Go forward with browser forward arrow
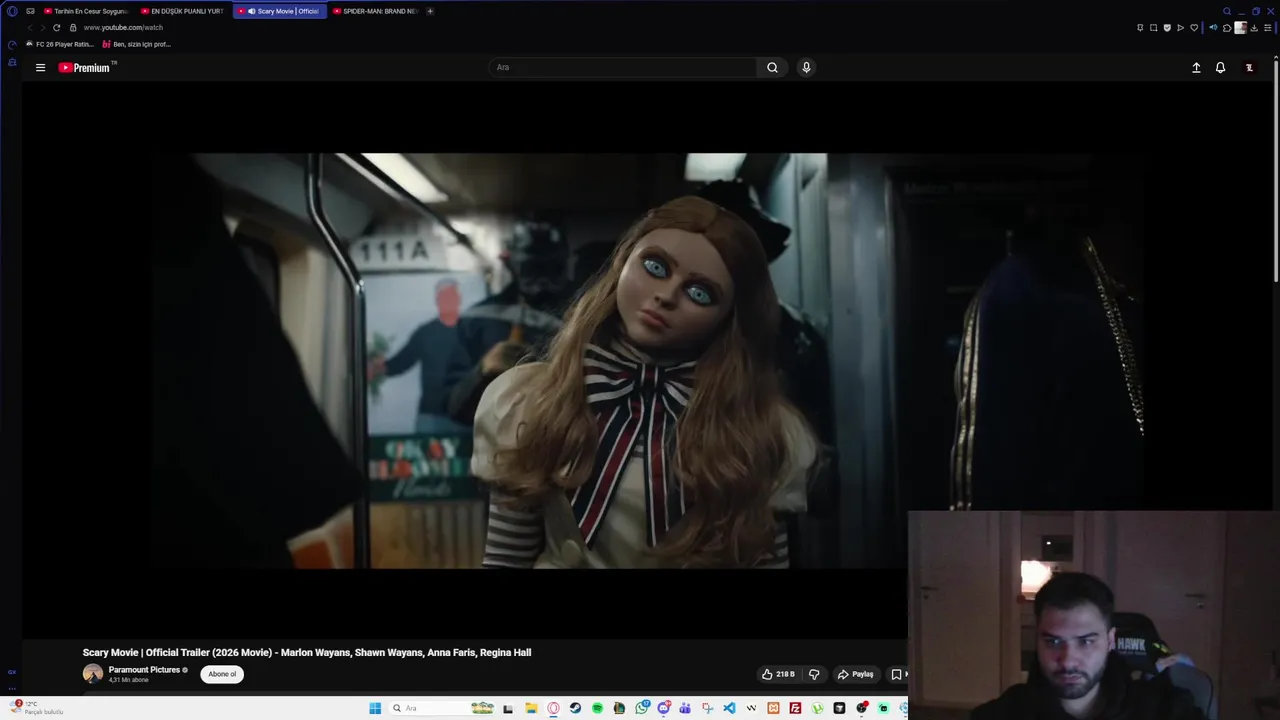 tap(42, 27)
